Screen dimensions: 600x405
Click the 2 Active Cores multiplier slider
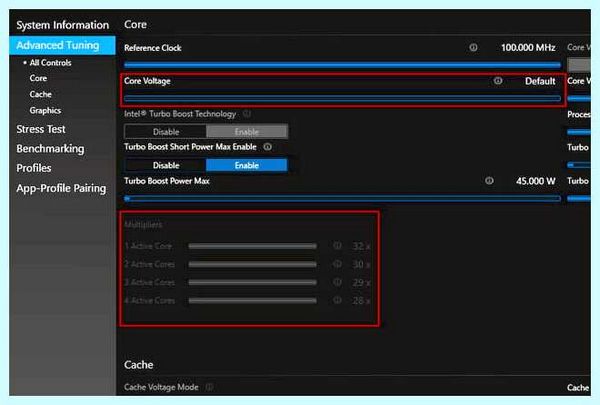(x=253, y=264)
